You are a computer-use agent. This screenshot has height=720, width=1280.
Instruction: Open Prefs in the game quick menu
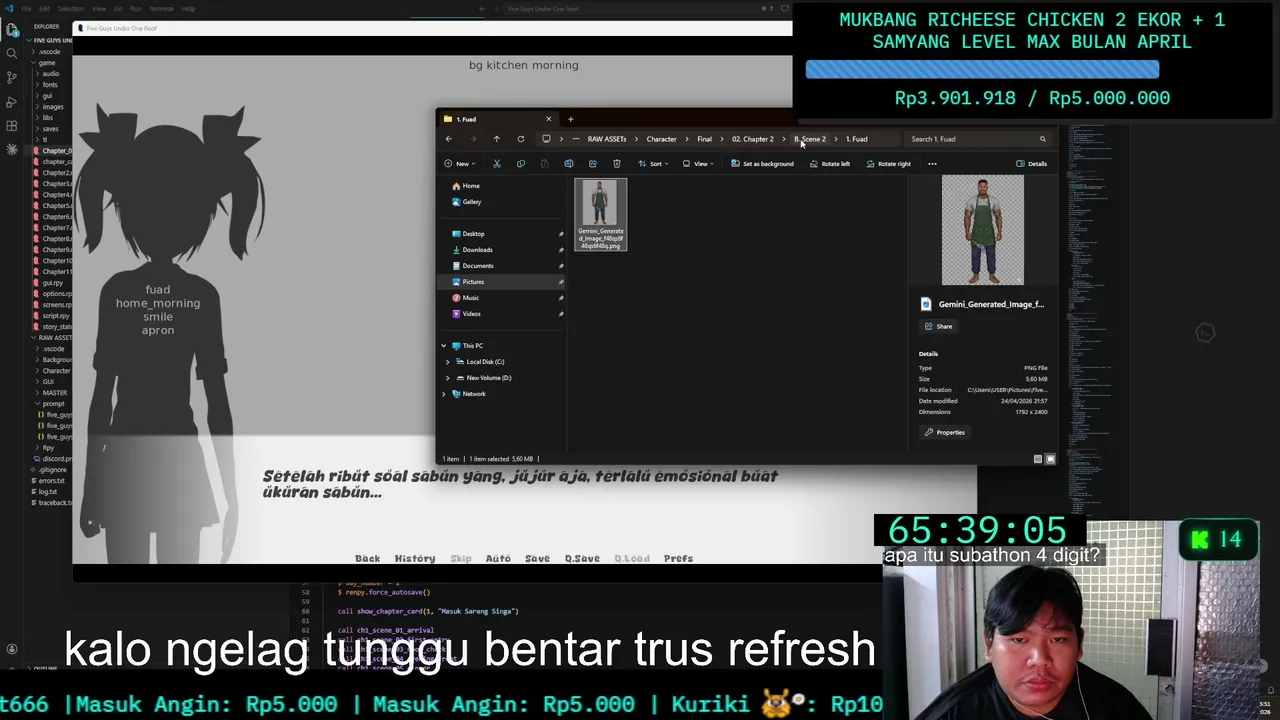click(678, 559)
